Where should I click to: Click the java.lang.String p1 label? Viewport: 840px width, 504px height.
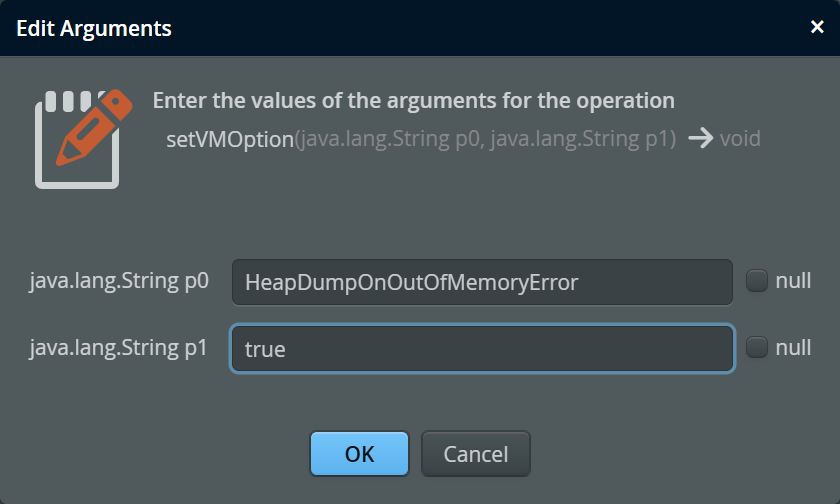click(x=118, y=348)
